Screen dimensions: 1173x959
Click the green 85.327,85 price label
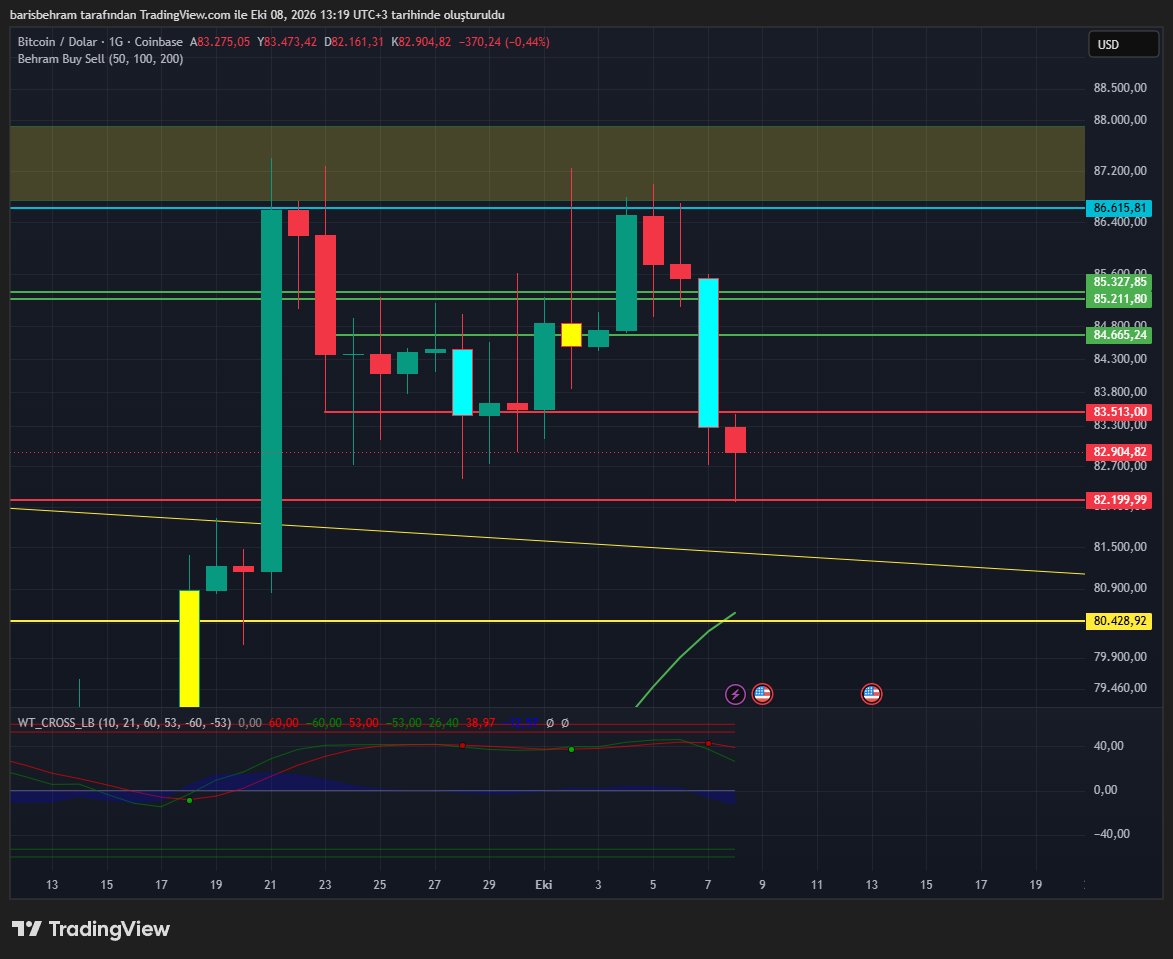click(1119, 282)
